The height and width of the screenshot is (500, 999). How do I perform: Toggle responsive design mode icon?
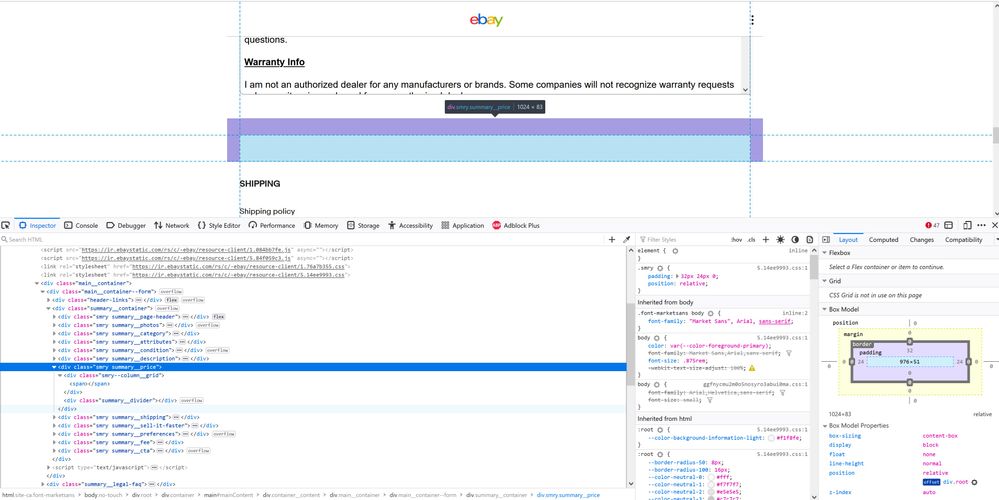pyautogui.click(x=967, y=225)
